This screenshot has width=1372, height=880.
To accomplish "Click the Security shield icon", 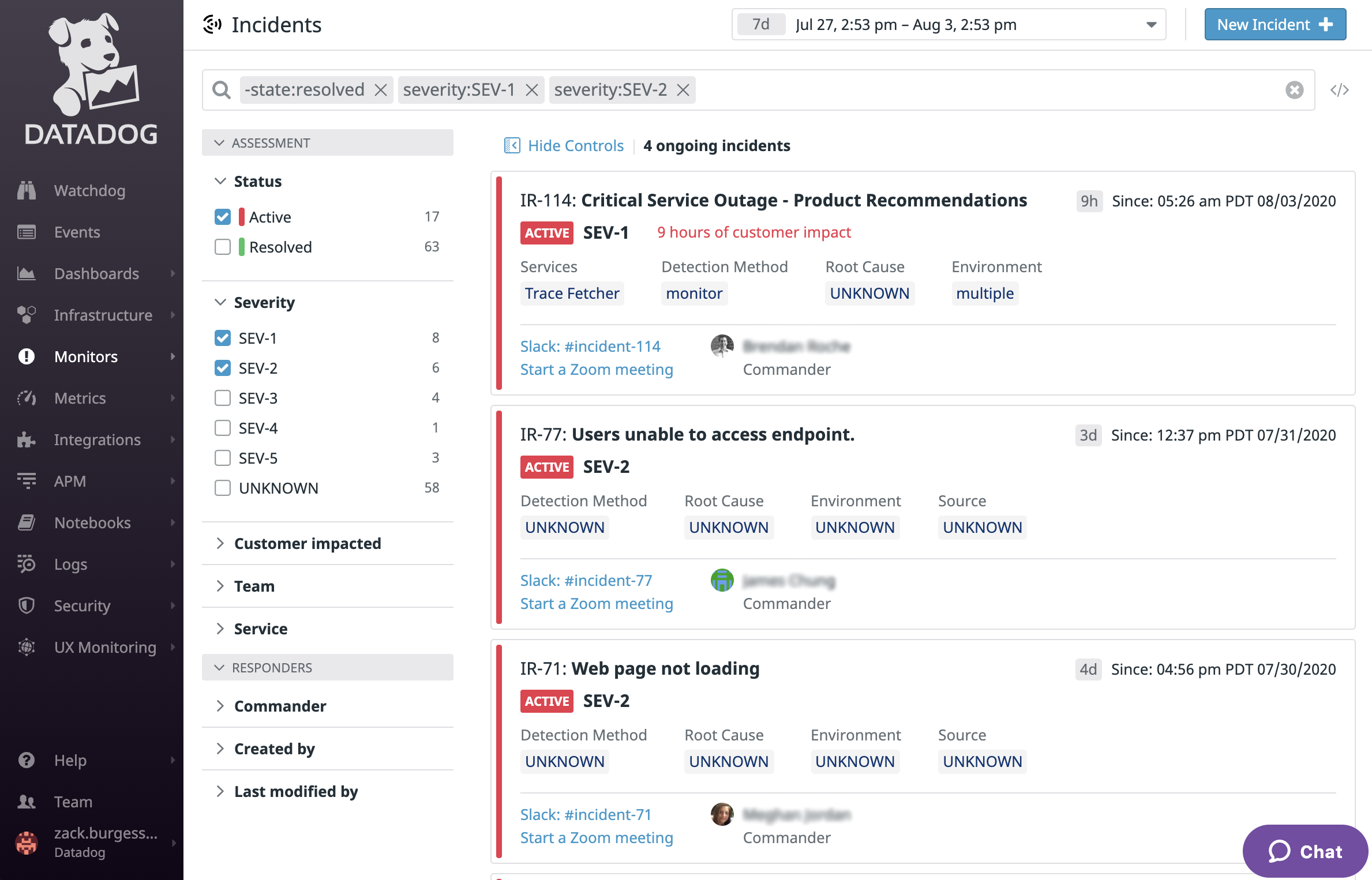I will tap(27, 606).
